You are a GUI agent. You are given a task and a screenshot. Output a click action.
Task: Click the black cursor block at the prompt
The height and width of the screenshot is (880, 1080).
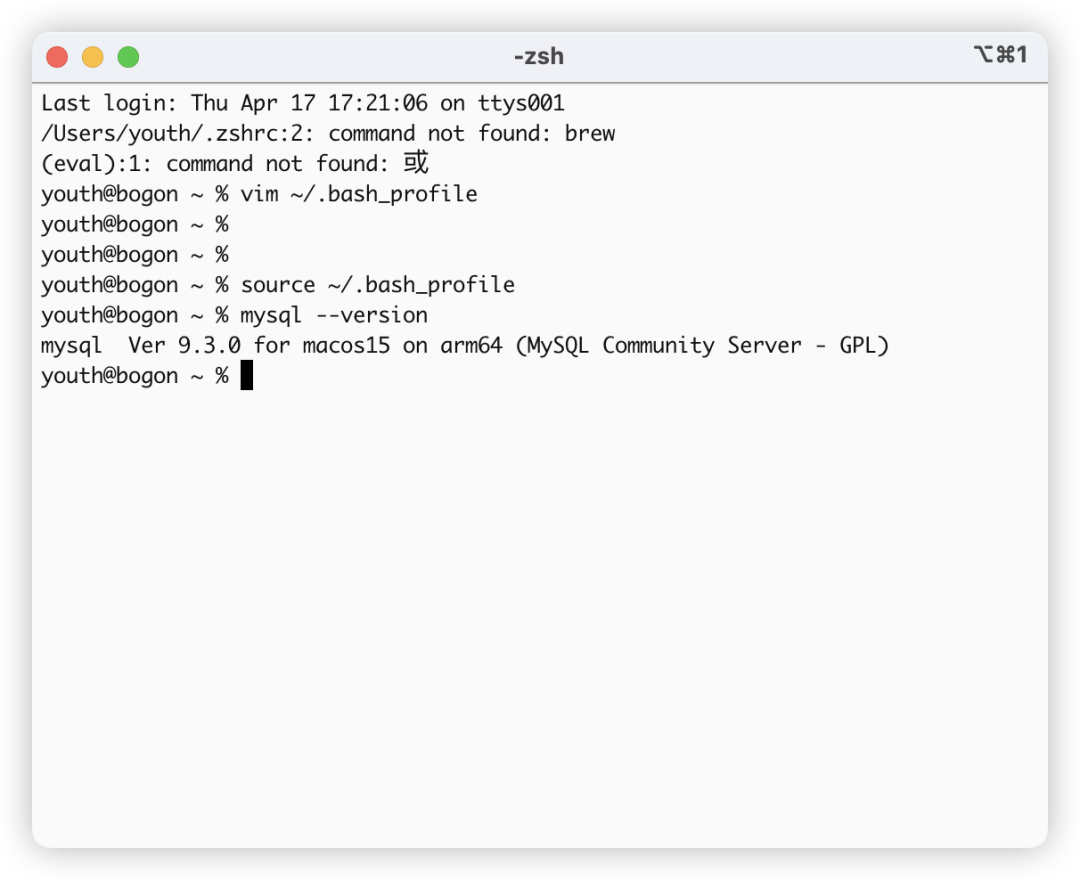[x=247, y=375]
